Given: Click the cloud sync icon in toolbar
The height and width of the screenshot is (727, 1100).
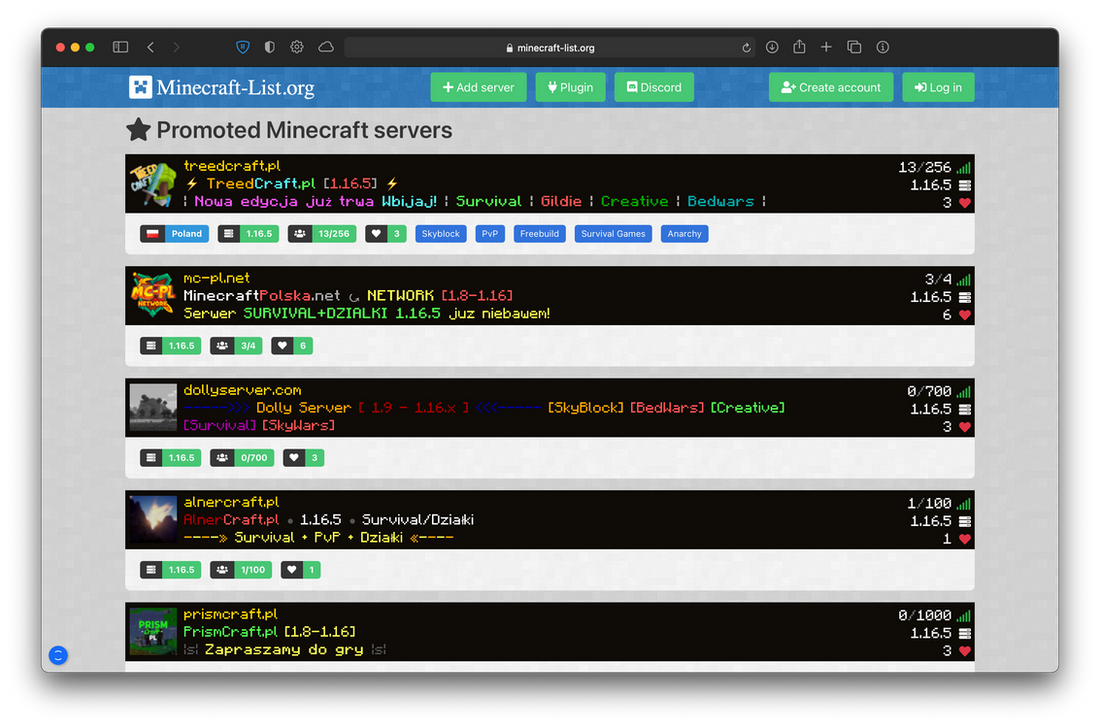Looking at the screenshot, I should coord(324,46).
